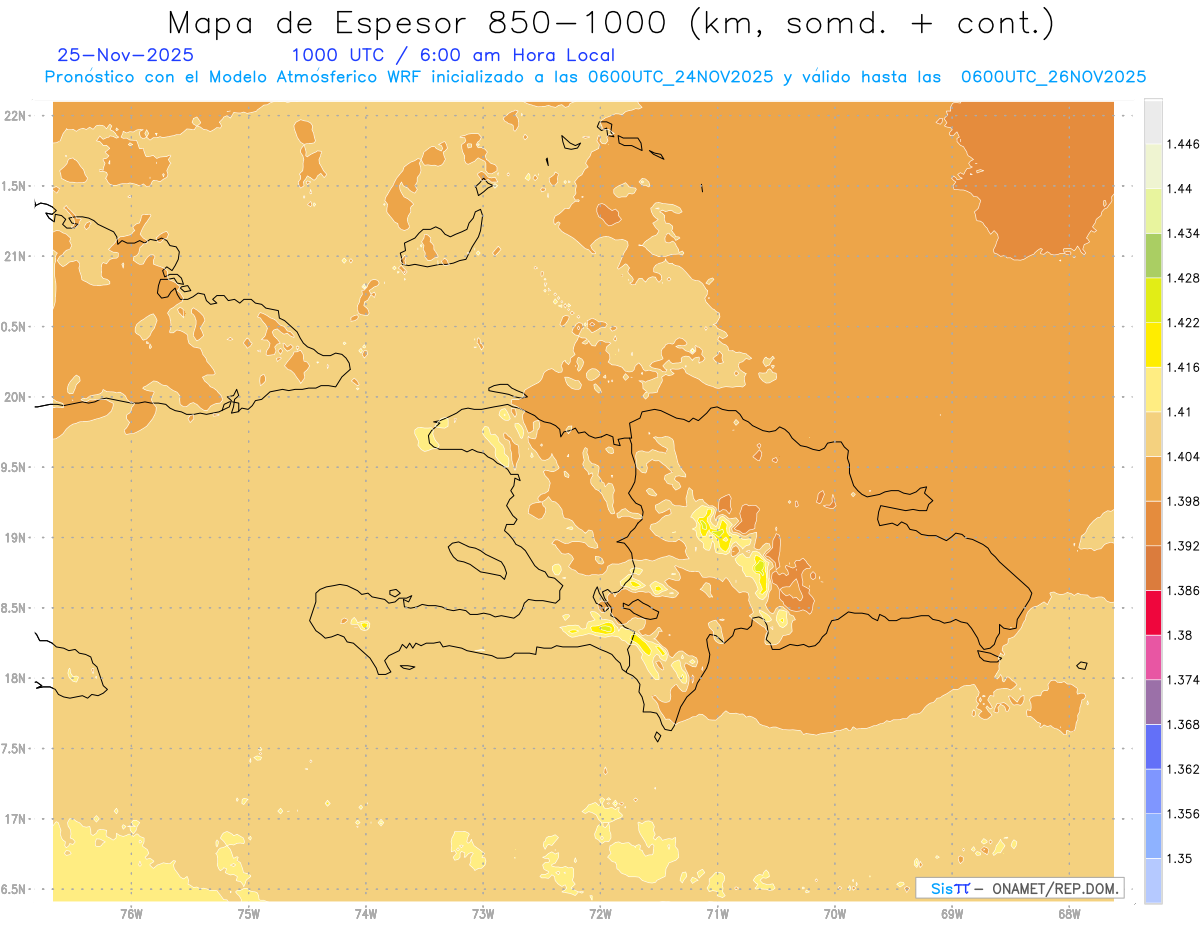
Task: Click the '72W' longitude label
Action: [600, 913]
